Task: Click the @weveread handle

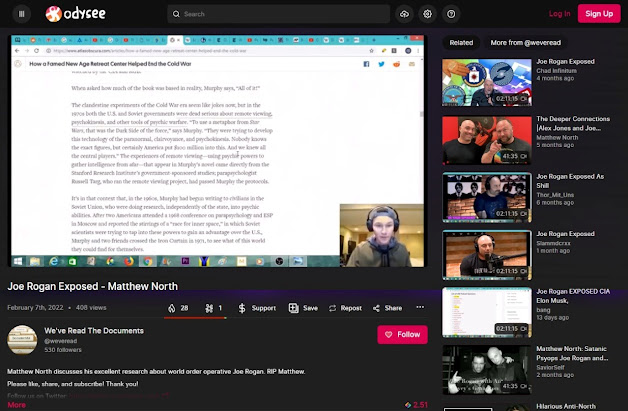Action: click(60, 341)
